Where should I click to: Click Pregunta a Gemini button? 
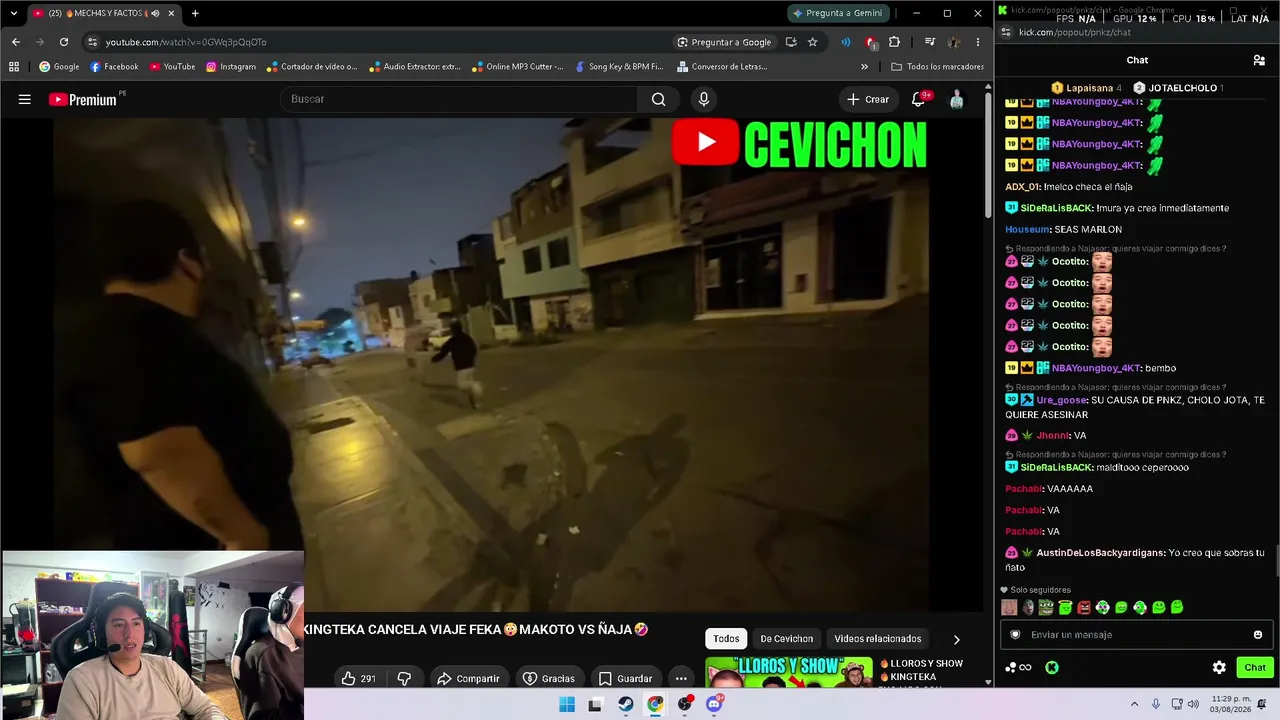(x=838, y=13)
